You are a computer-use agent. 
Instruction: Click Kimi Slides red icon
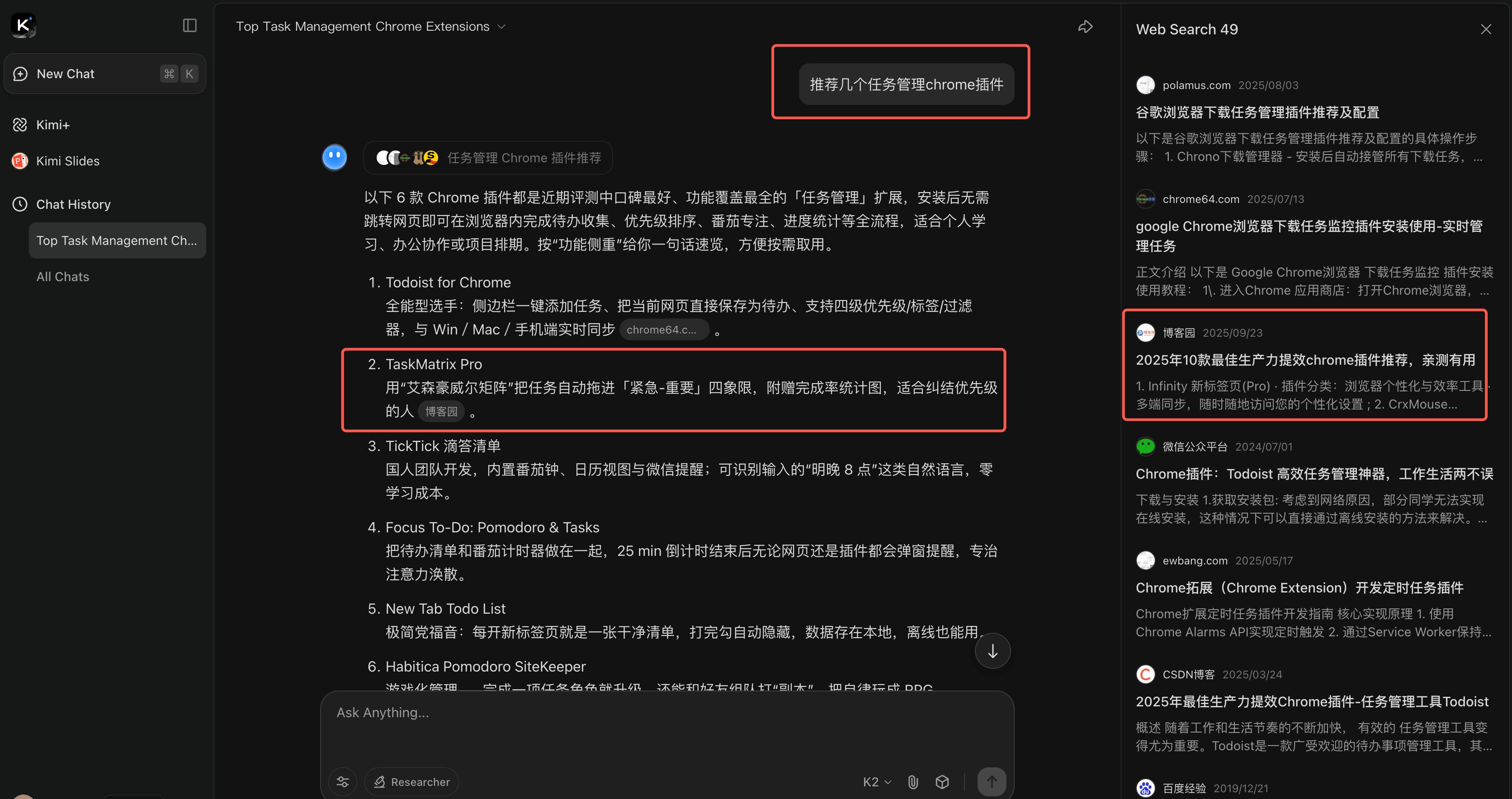(x=20, y=161)
